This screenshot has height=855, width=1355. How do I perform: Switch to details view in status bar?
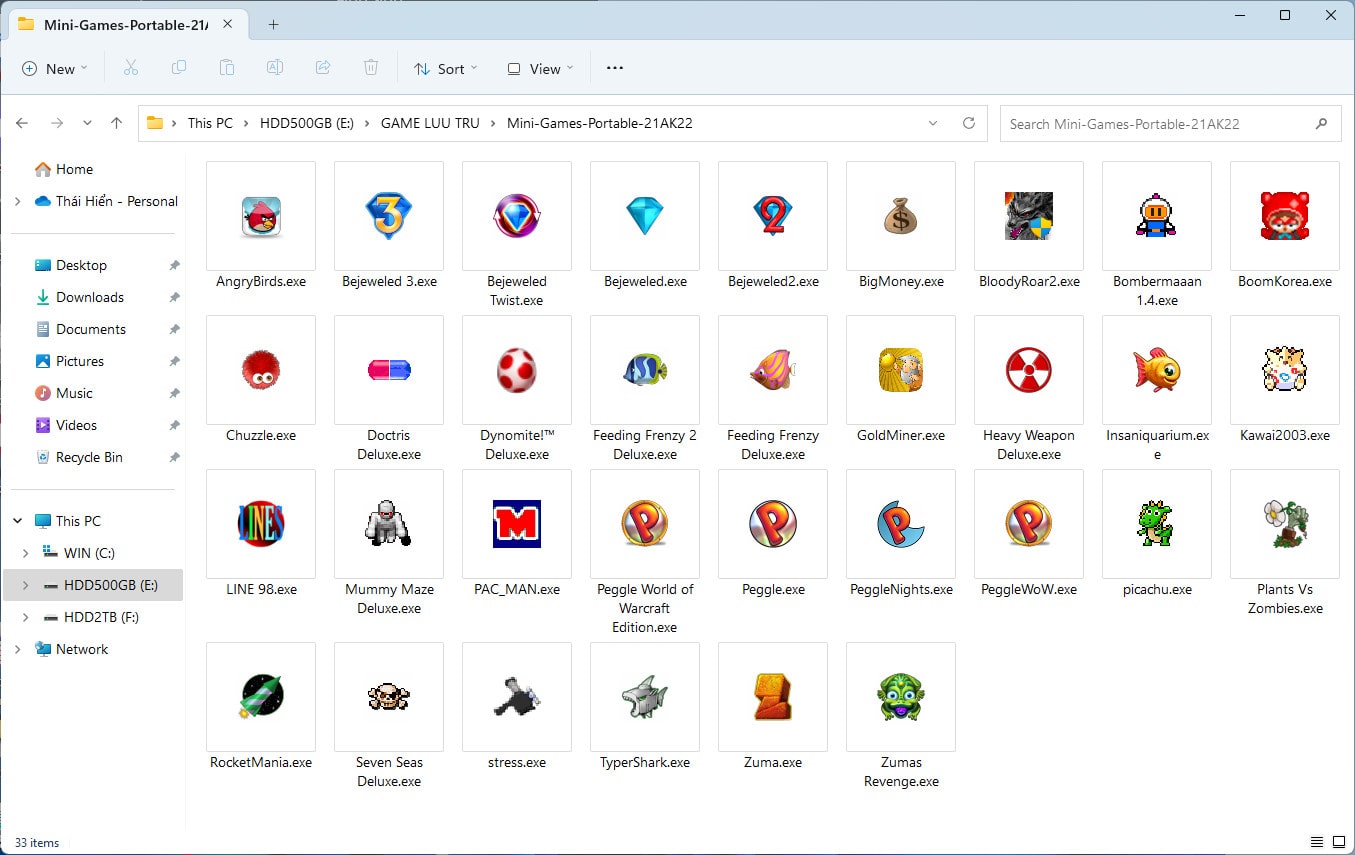coord(1317,842)
